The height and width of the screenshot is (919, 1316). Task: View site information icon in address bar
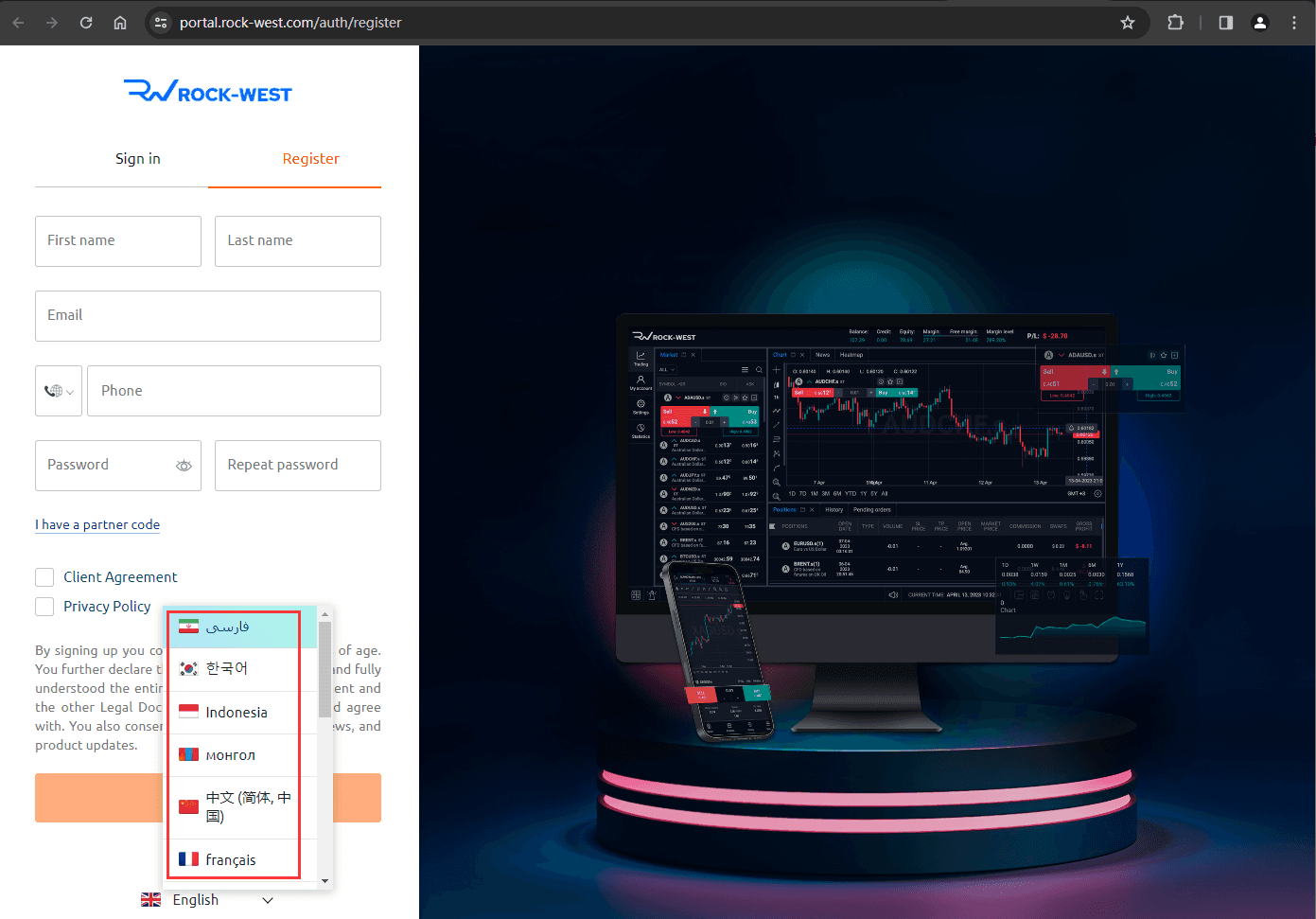161,23
